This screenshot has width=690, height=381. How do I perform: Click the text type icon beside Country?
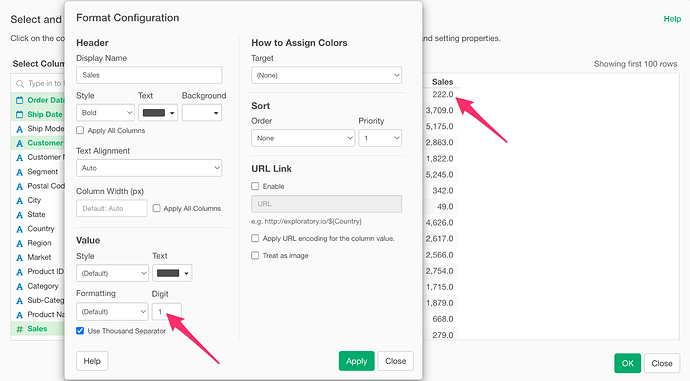click(19, 229)
